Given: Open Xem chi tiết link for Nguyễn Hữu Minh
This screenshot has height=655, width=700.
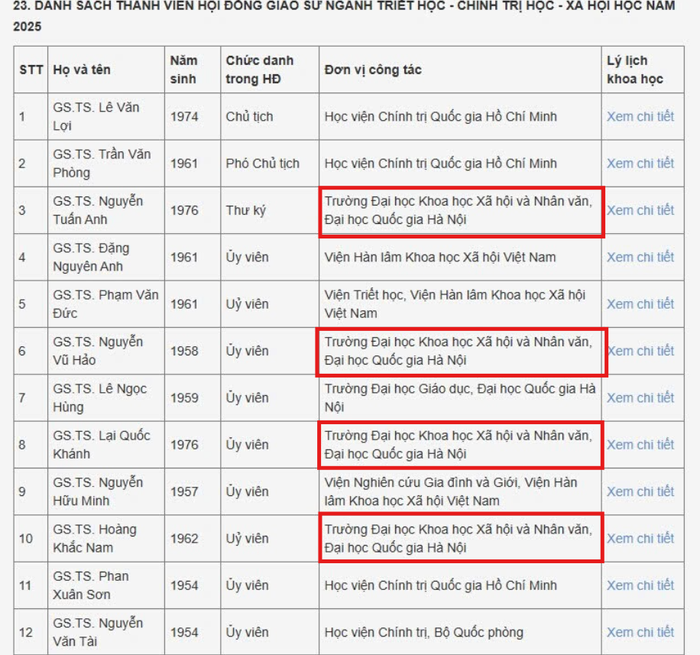Looking at the screenshot, I should (640, 492).
